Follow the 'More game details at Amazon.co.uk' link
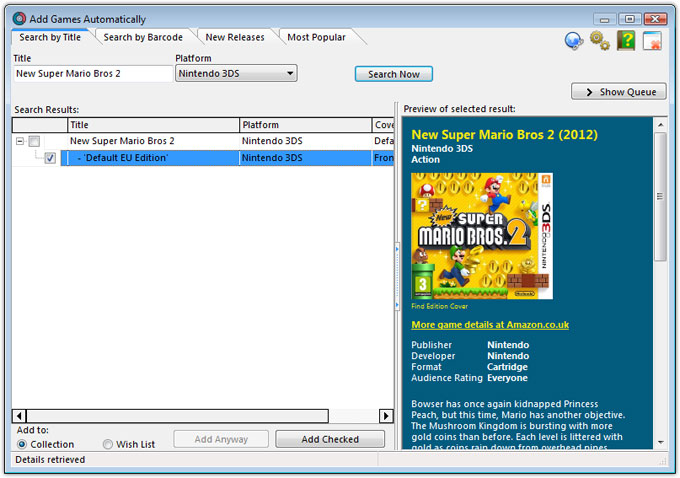 coord(490,325)
